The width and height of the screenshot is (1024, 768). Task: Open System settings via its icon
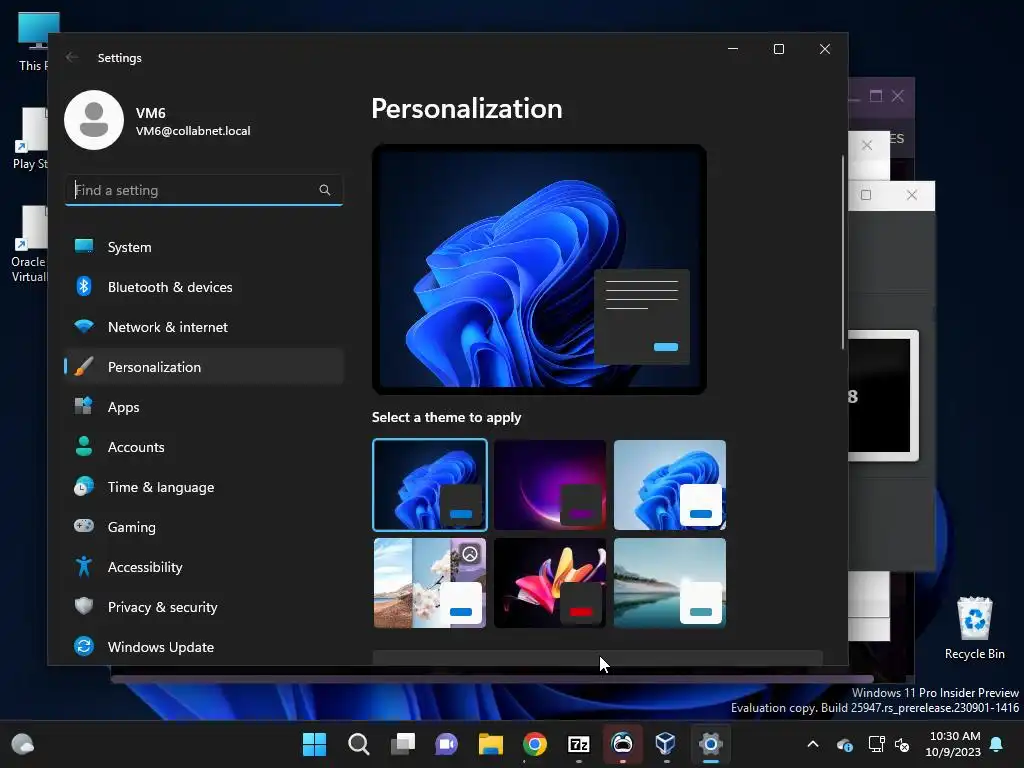tap(84, 246)
